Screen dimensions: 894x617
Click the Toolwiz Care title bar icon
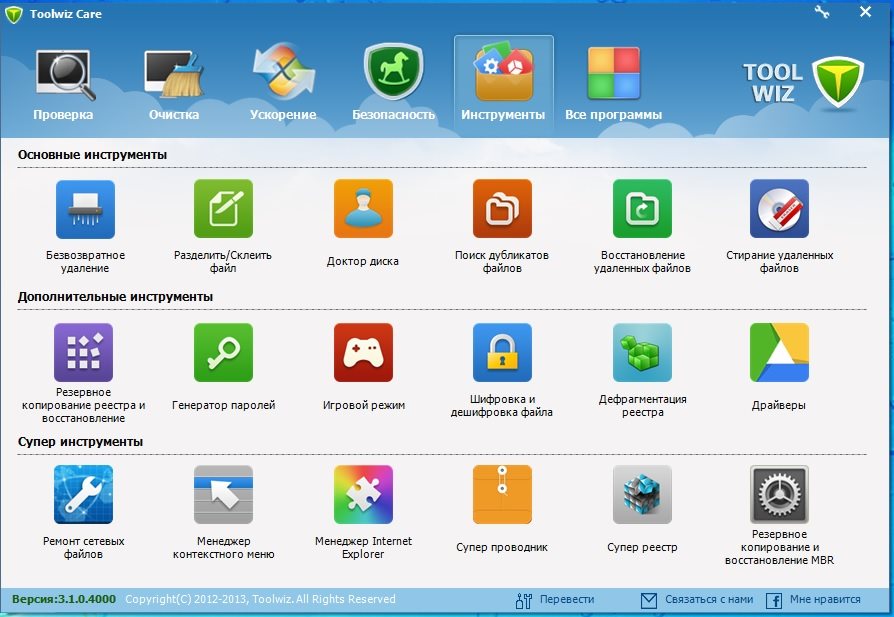click(x=13, y=14)
